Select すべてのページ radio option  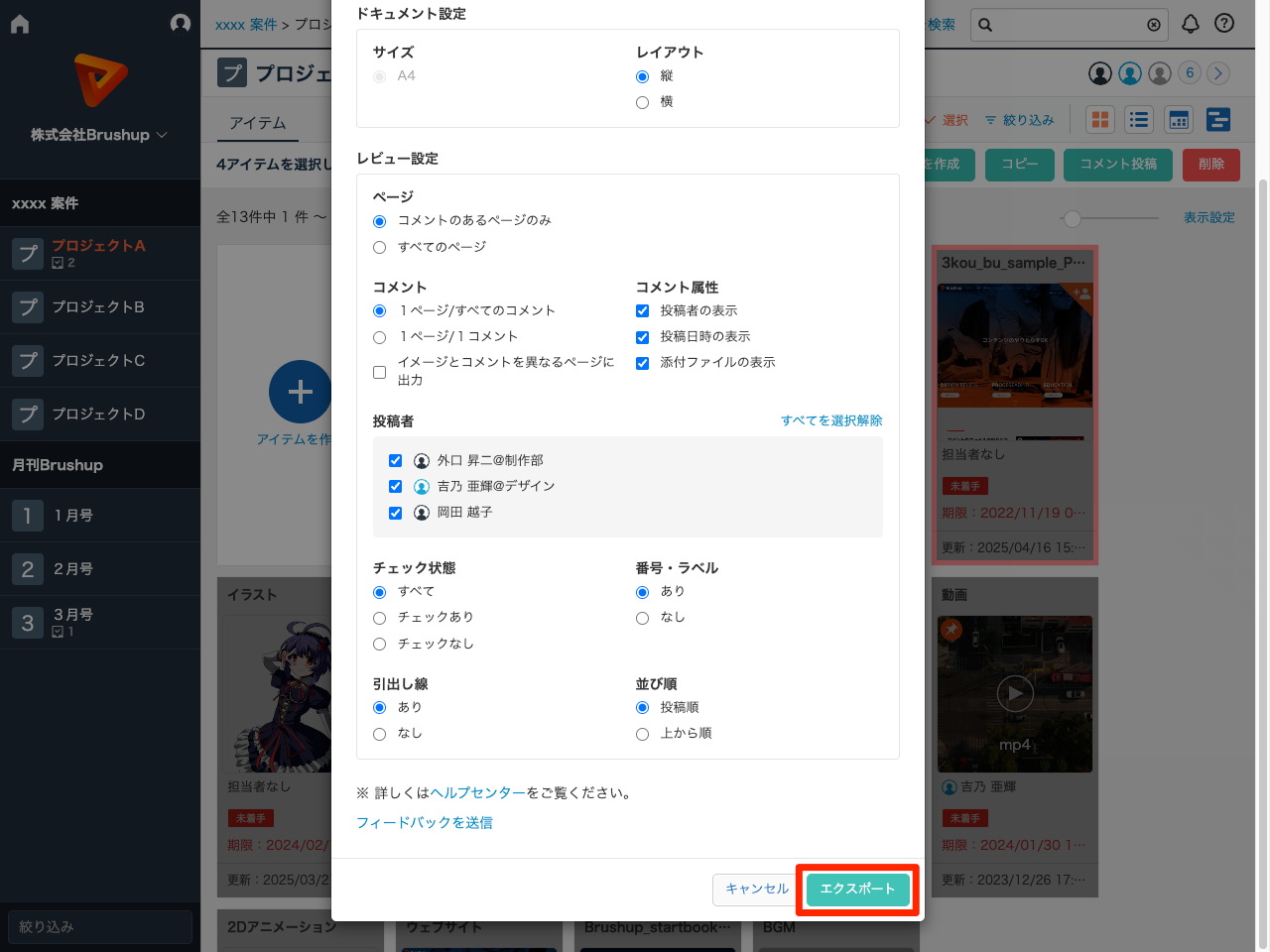pyautogui.click(x=379, y=247)
